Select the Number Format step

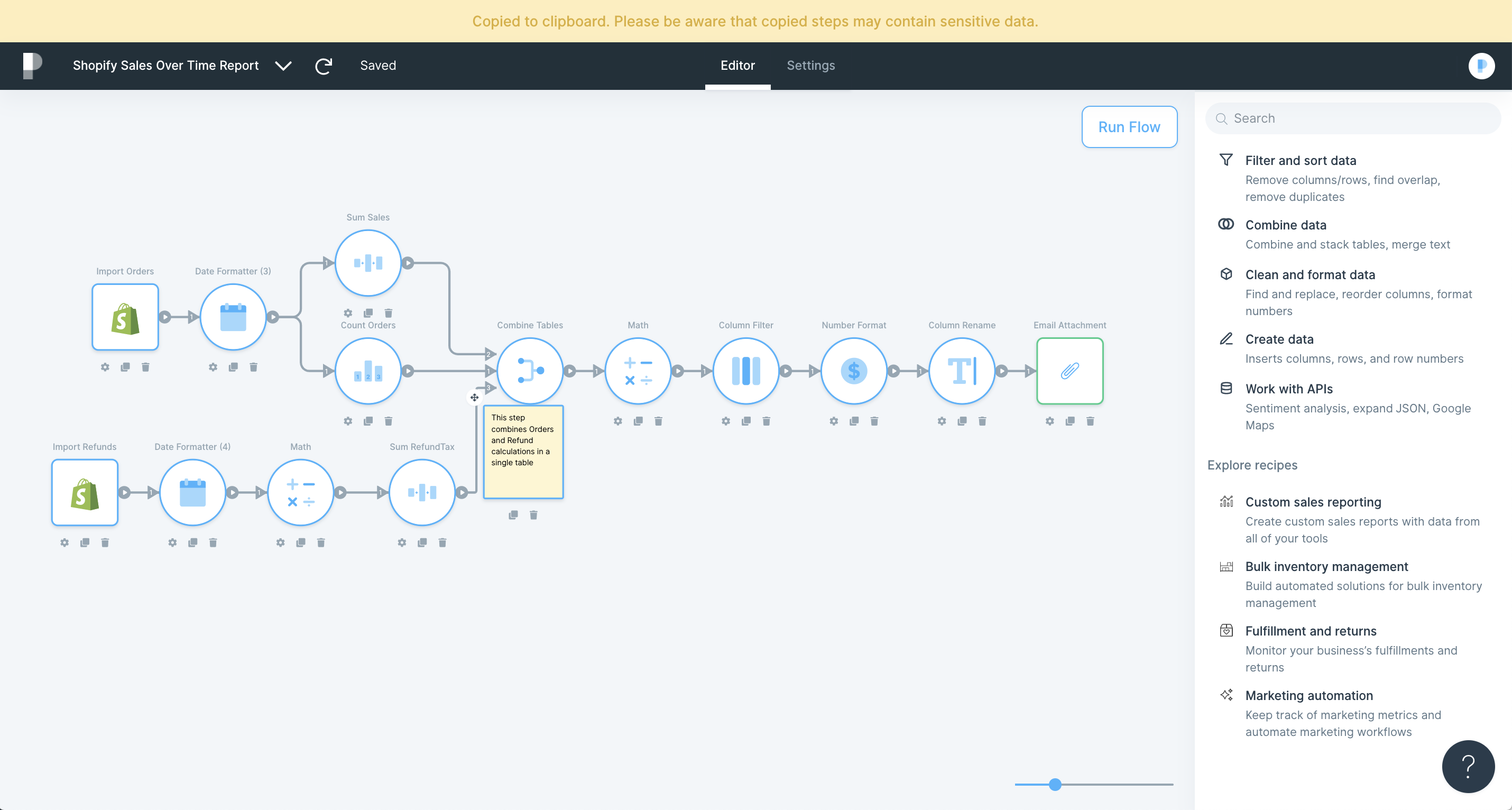(x=854, y=371)
